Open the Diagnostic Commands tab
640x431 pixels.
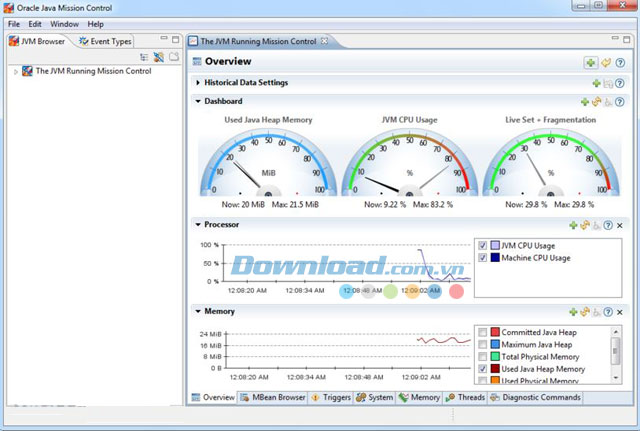pyautogui.click(x=539, y=397)
